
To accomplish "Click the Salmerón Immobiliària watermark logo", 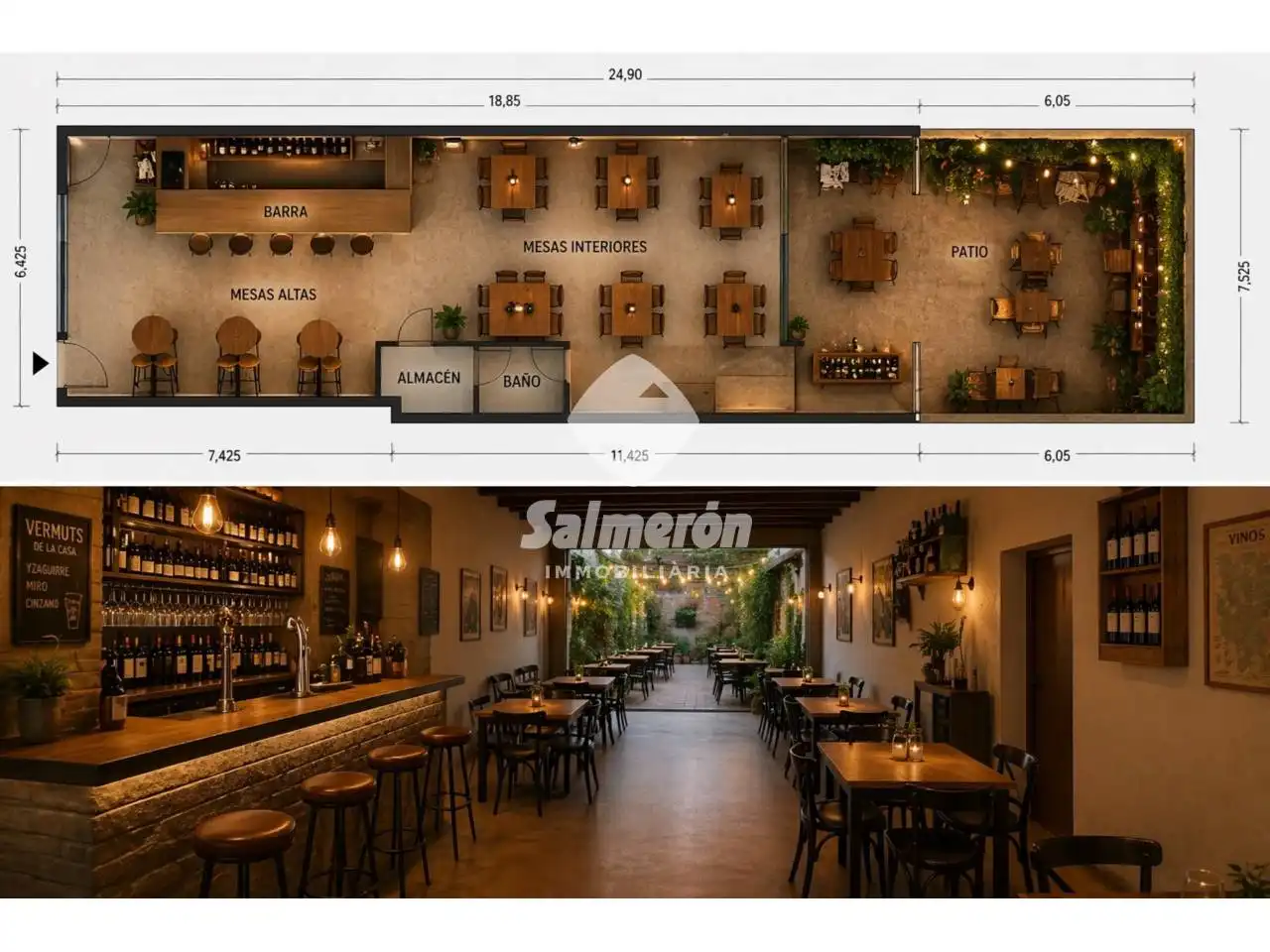I will pos(636,540).
